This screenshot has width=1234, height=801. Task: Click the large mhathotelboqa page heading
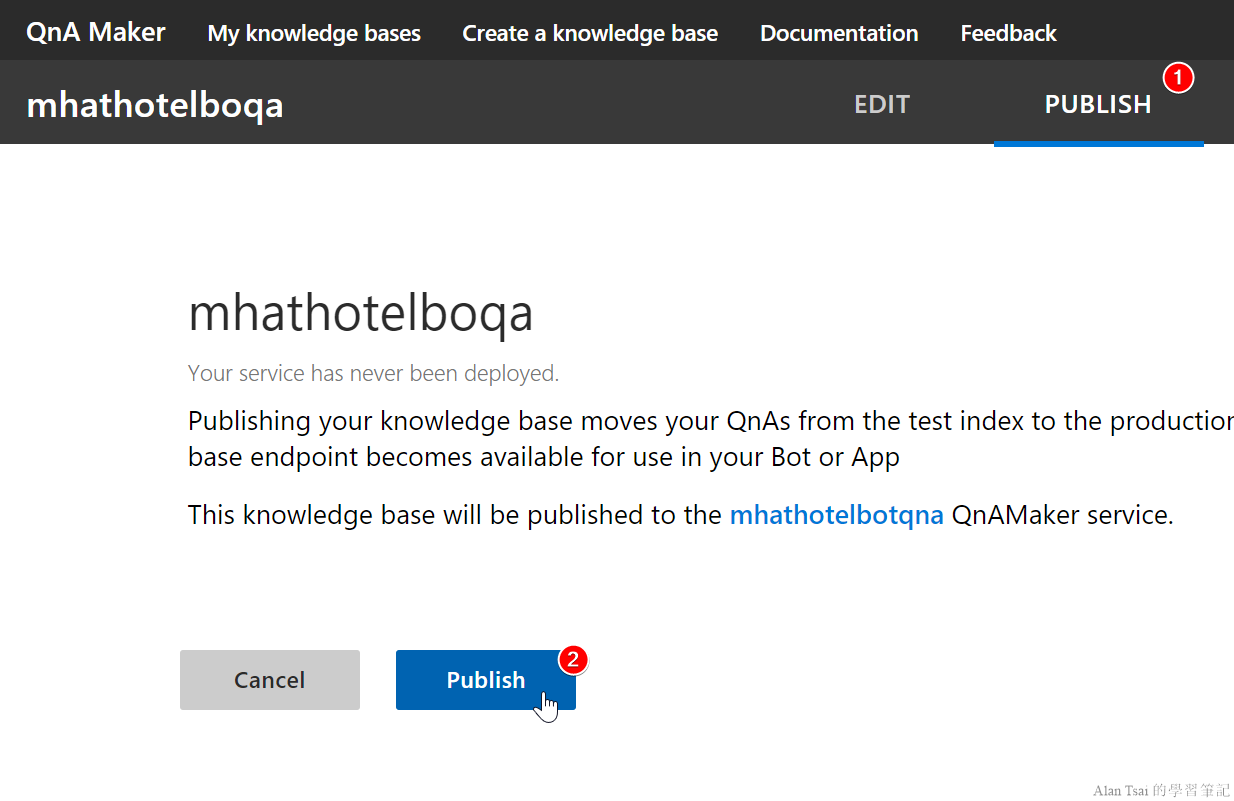click(361, 314)
